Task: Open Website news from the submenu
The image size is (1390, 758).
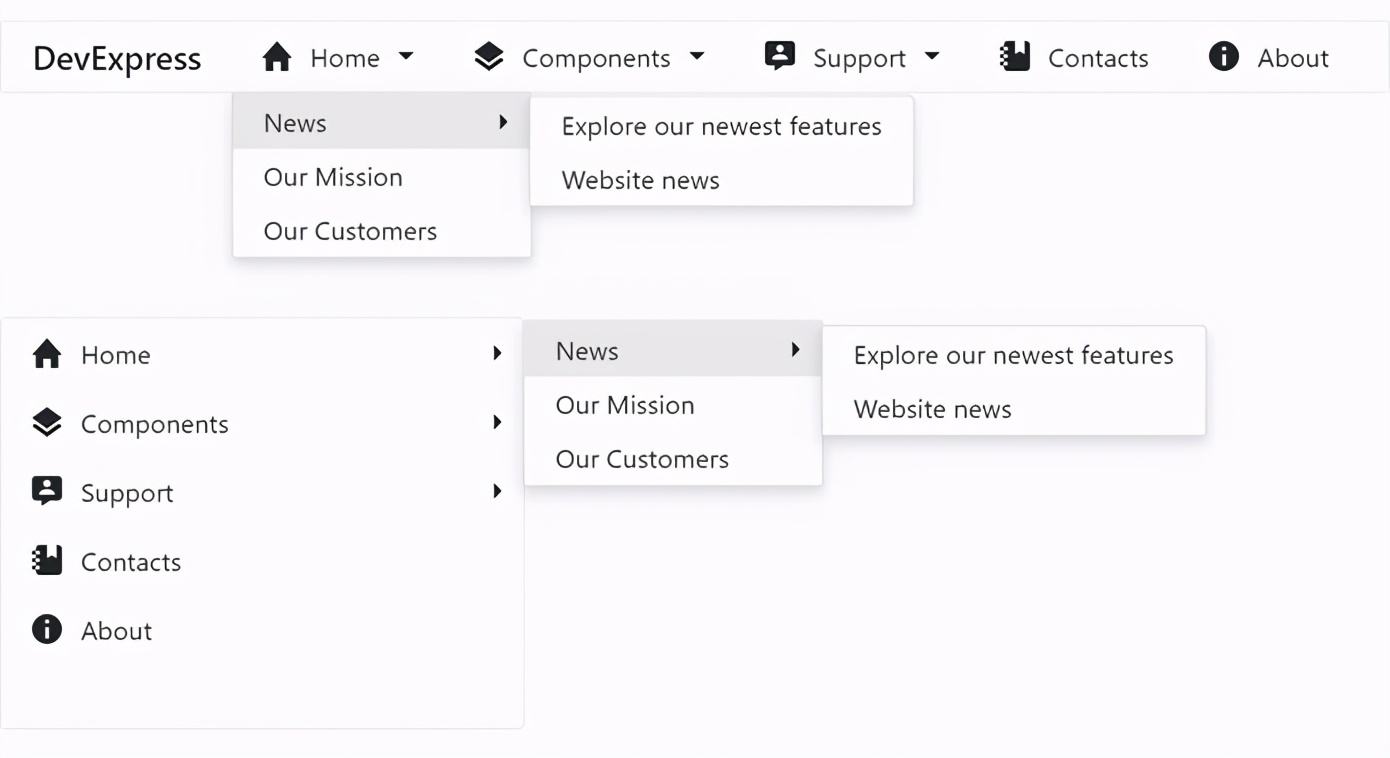Action: coord(931,408)
